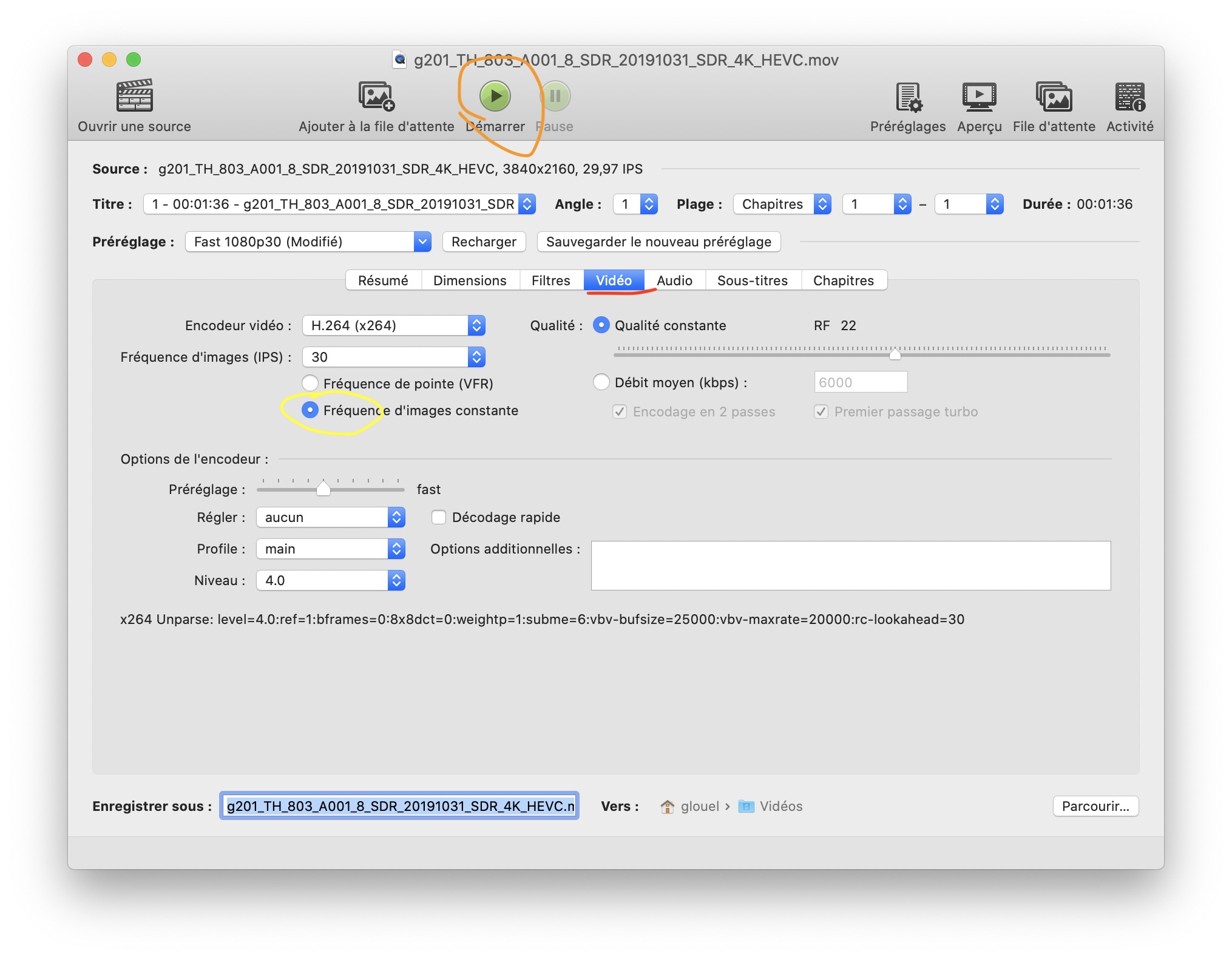The height and width of the screenshot is (959, 1232).
Task: Click the Source file info text
Action: [x=400, y=169]
